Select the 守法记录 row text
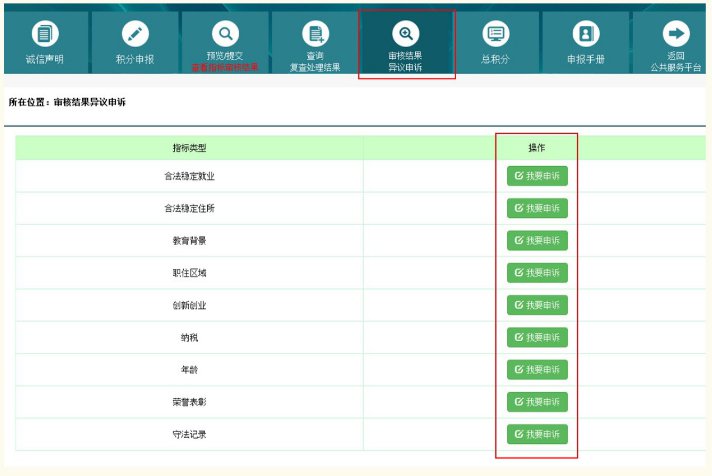712x476 pixels. [189, 434]
